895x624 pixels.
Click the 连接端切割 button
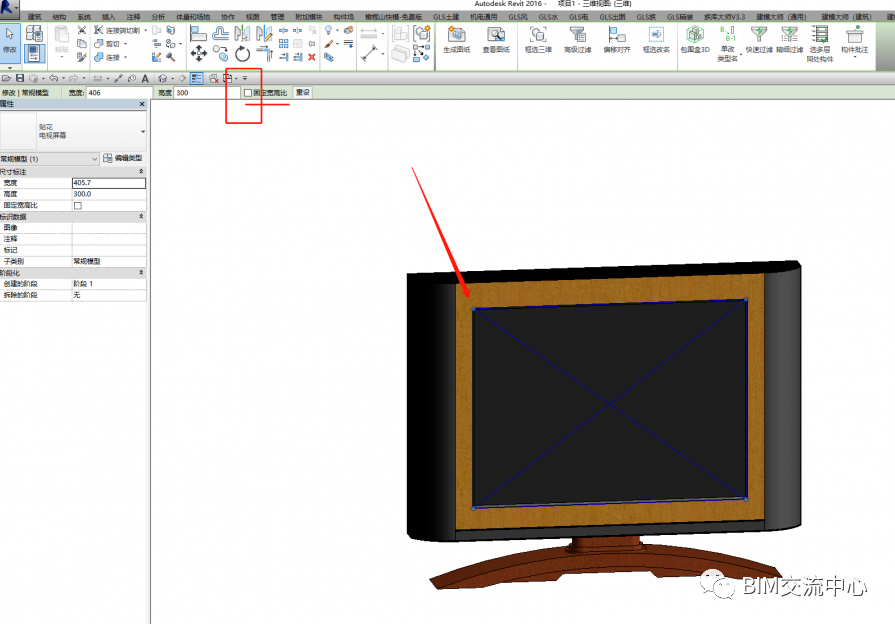click(x=117, y=30)
